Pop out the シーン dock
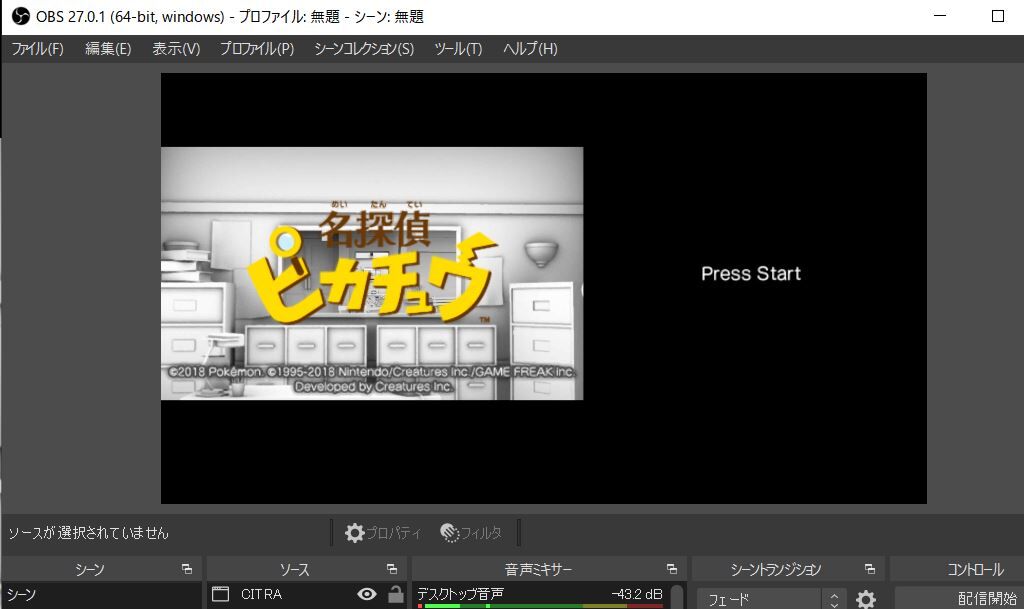The height and width of the screenshot is (609, 1024). pyautogui.click(x=187, y=569)
